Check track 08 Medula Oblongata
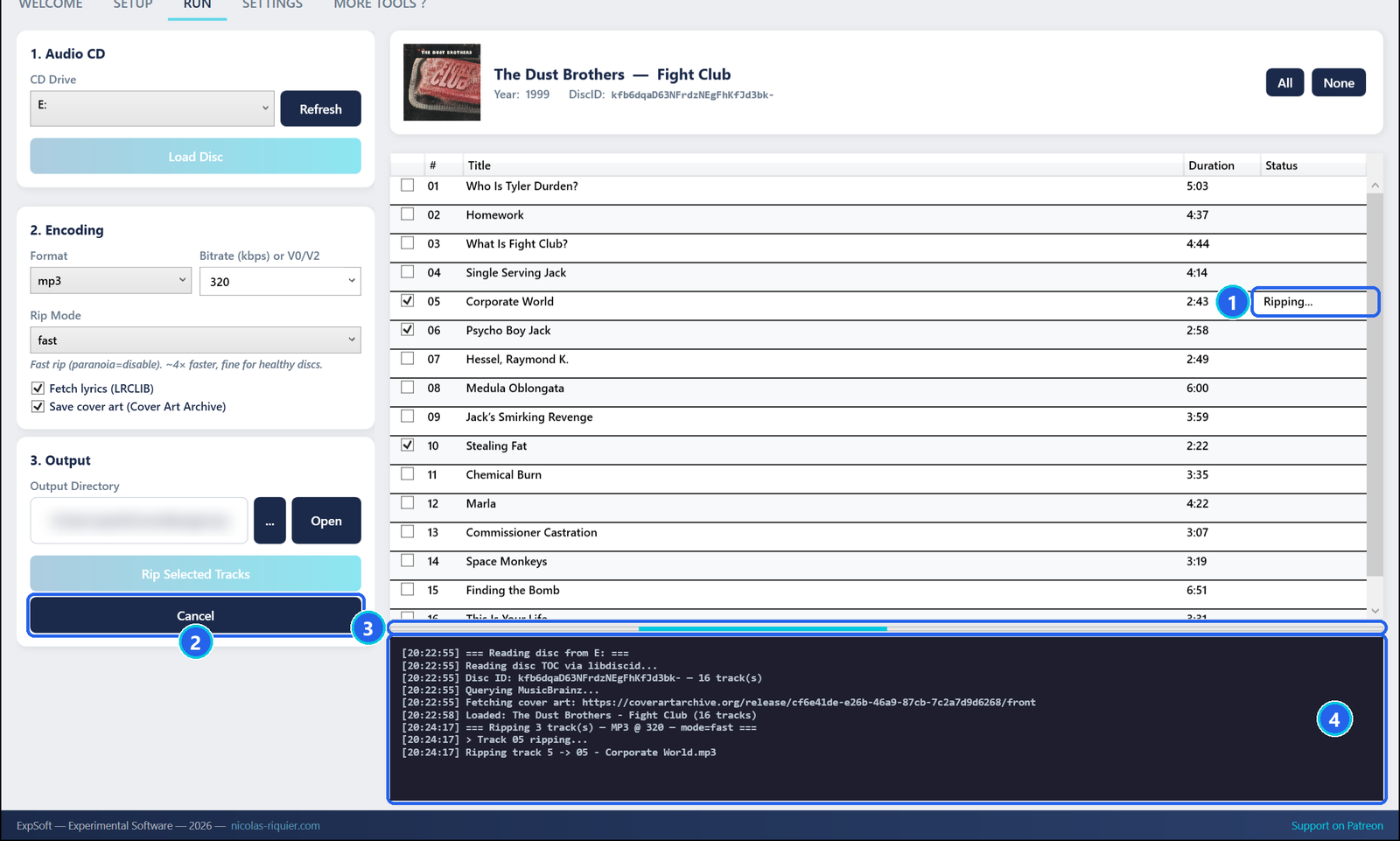 [x=408, y=388]
